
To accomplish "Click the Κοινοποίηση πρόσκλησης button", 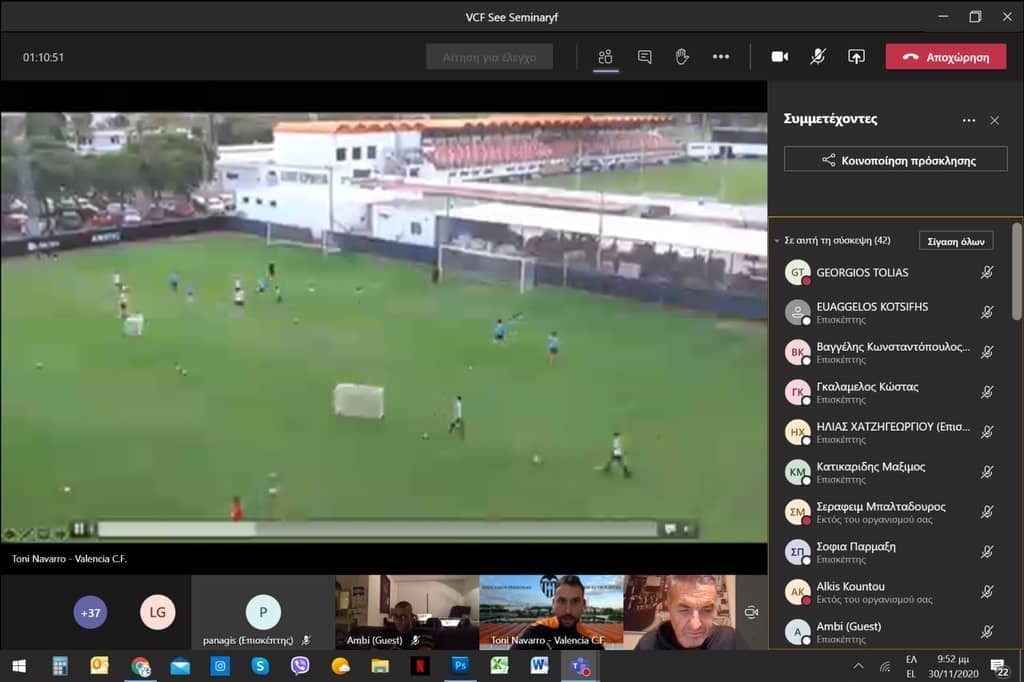I will pos(895,160).
